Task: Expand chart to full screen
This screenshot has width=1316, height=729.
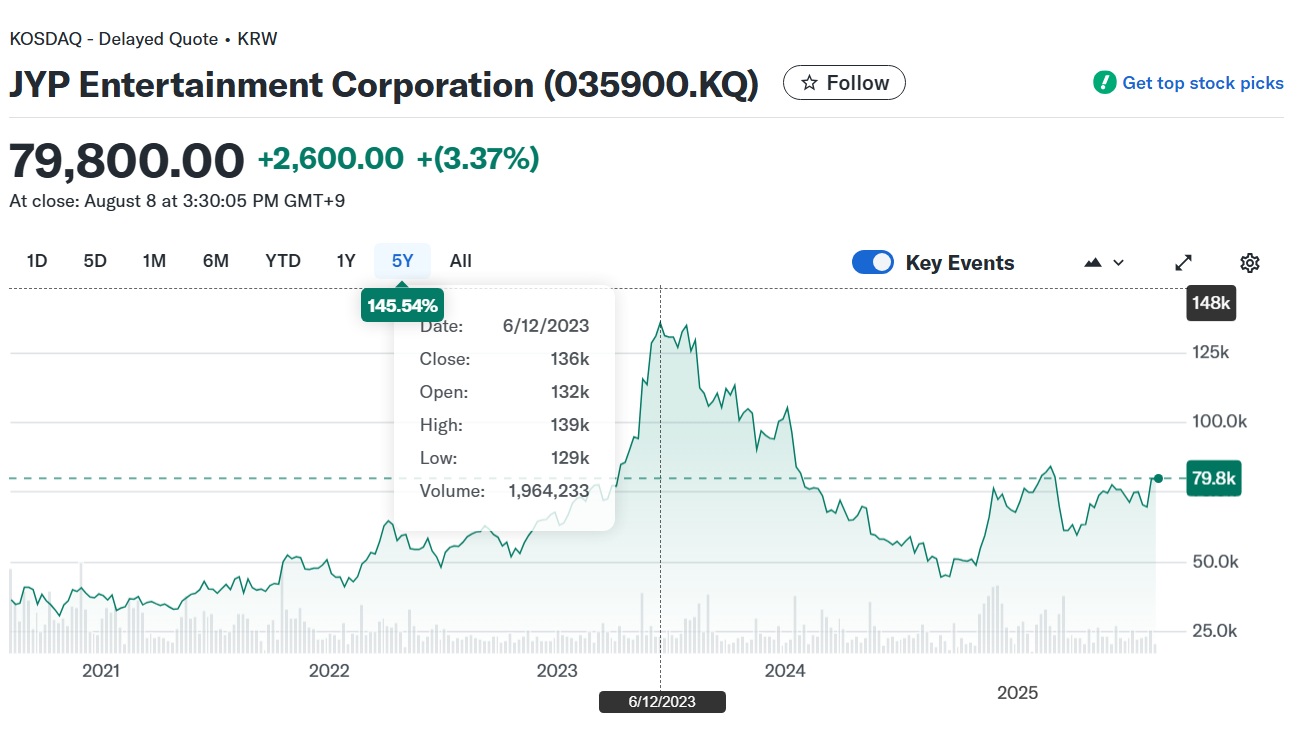Action: point(1183,262)
